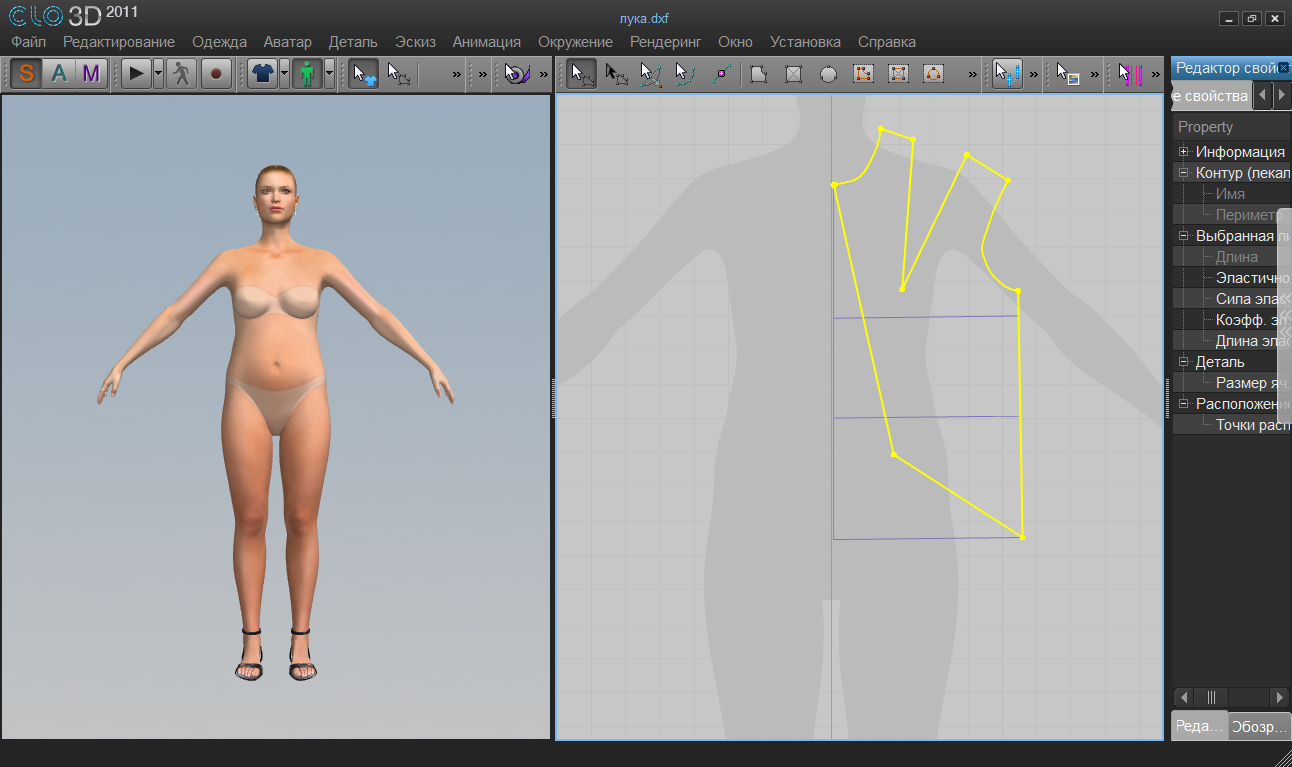The width and height of the screenshot is (1292, 767).
Task: Select the add point tool
Action: click(x=723, y=74)
